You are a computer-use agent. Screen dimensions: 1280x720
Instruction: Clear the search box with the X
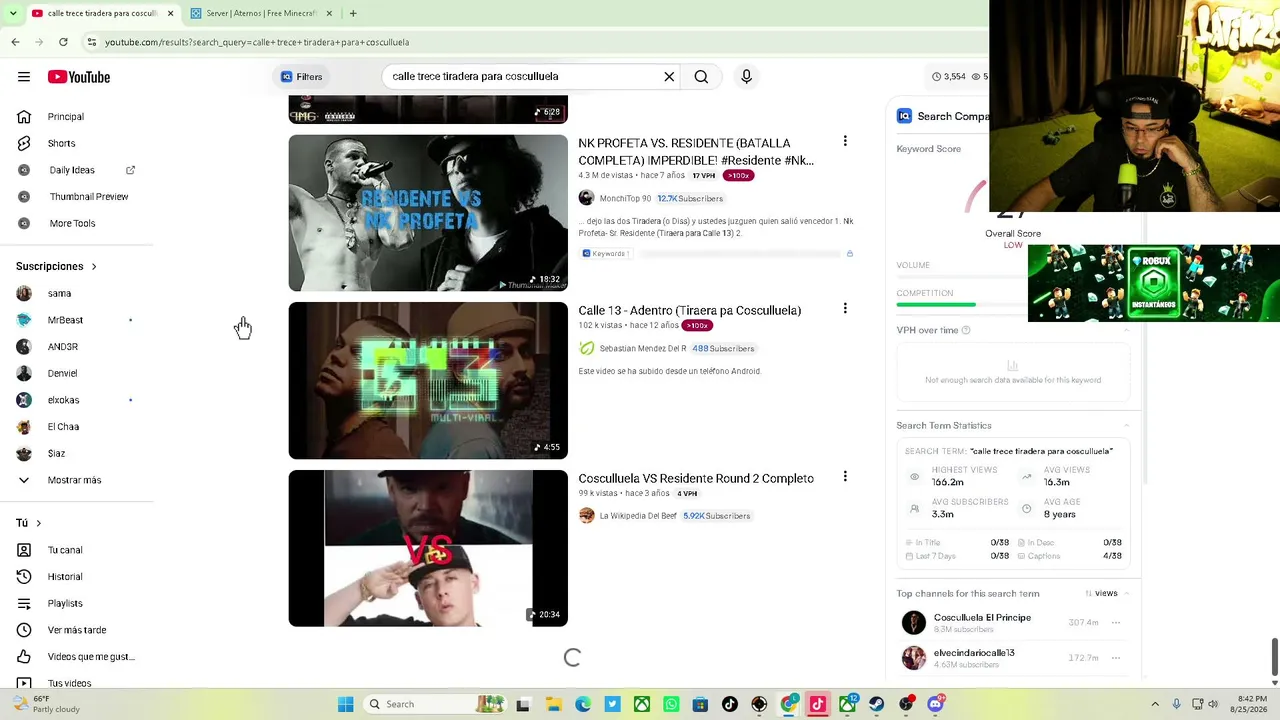click(669, 76)
